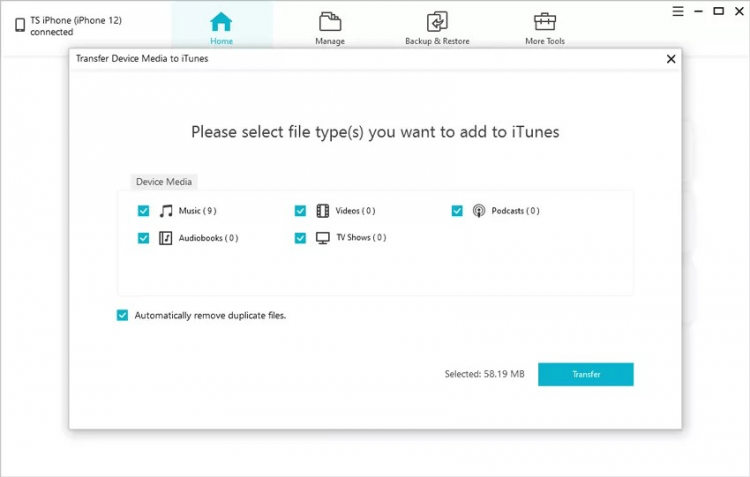Click the Transfer Device Media to iTunes title
This screenshot has height=477, width=750.
[142, 58]
